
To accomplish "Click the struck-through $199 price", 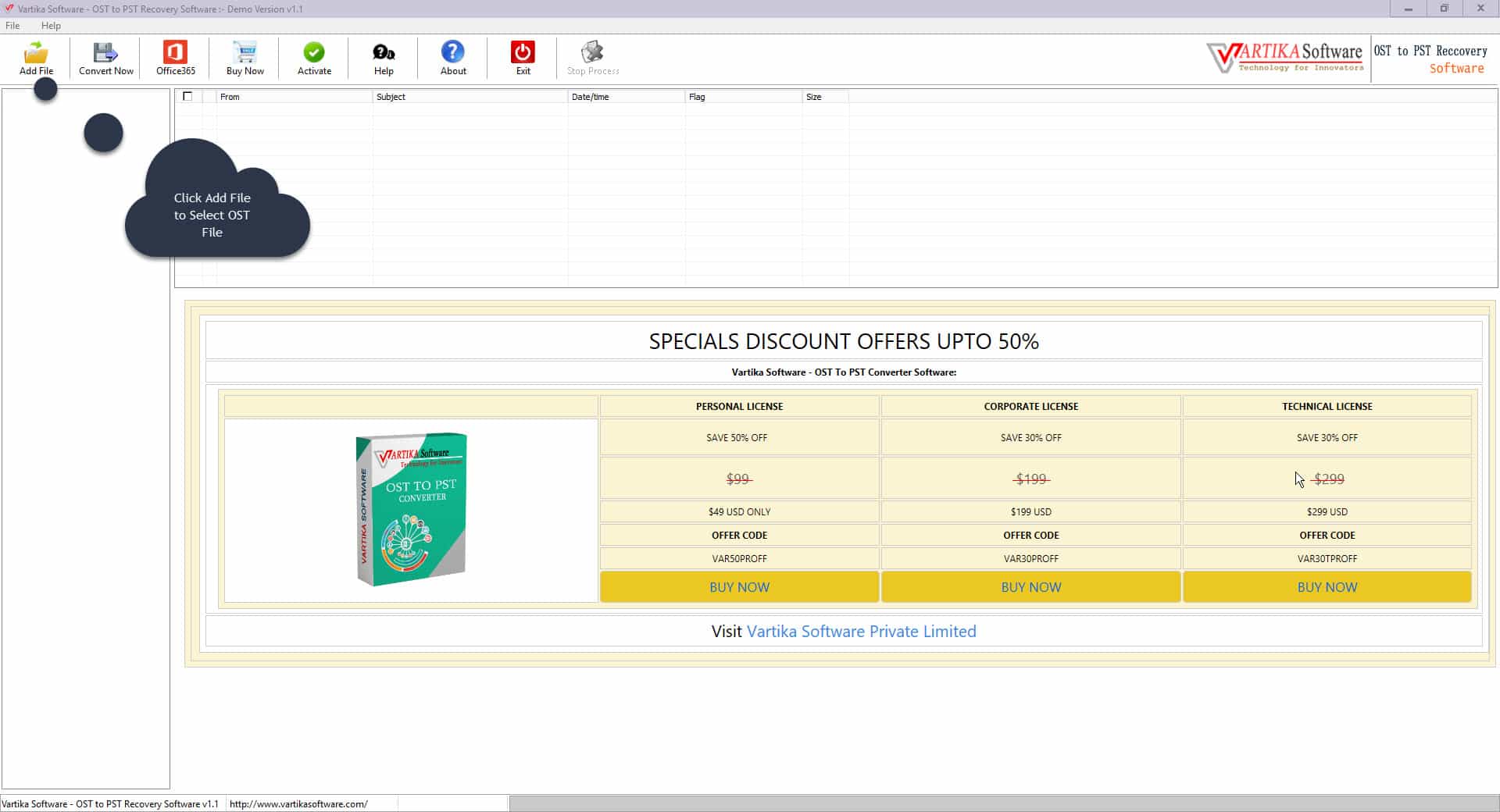I will pos(1030,479).
